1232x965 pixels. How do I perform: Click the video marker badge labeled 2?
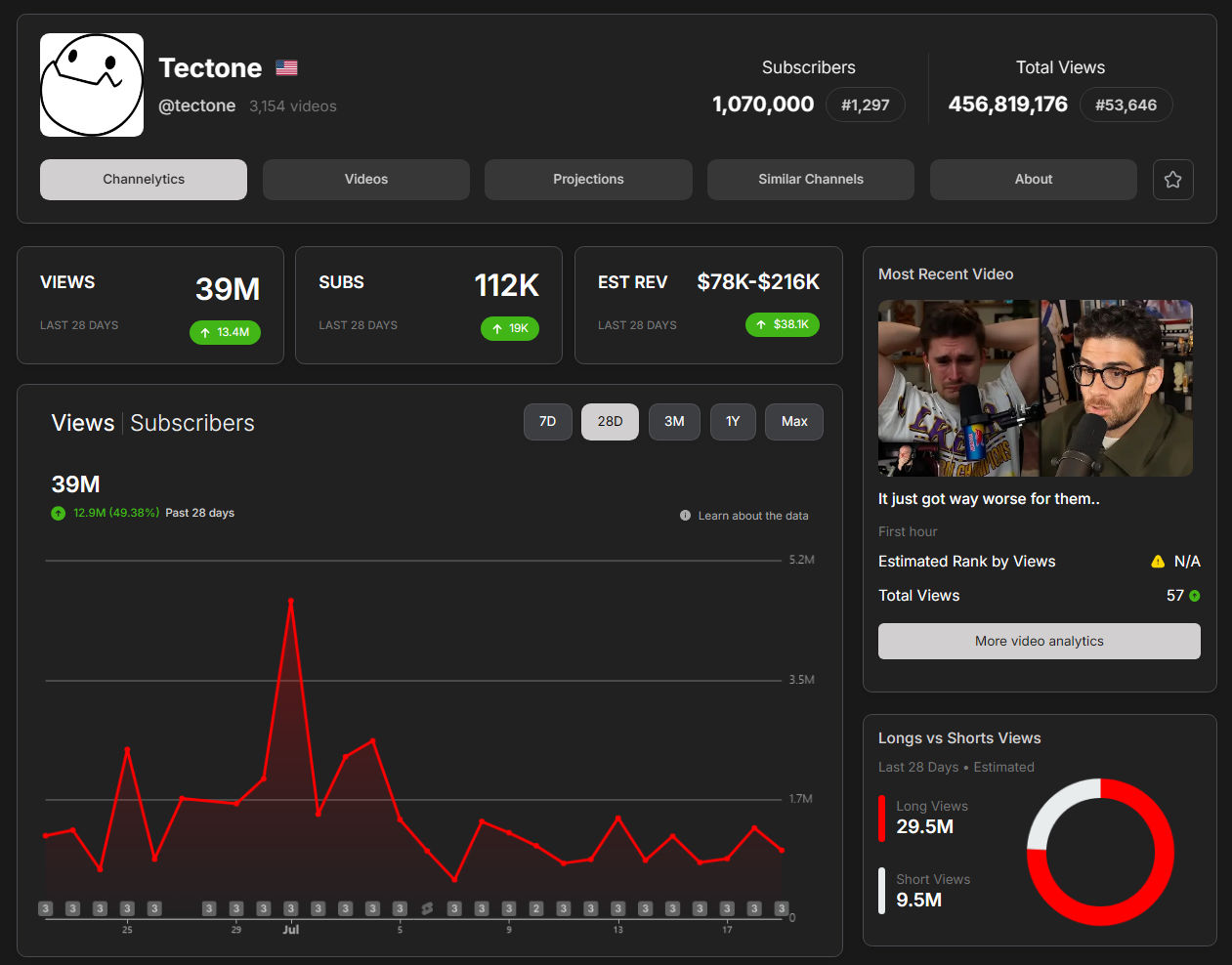[x=536, y=908]
